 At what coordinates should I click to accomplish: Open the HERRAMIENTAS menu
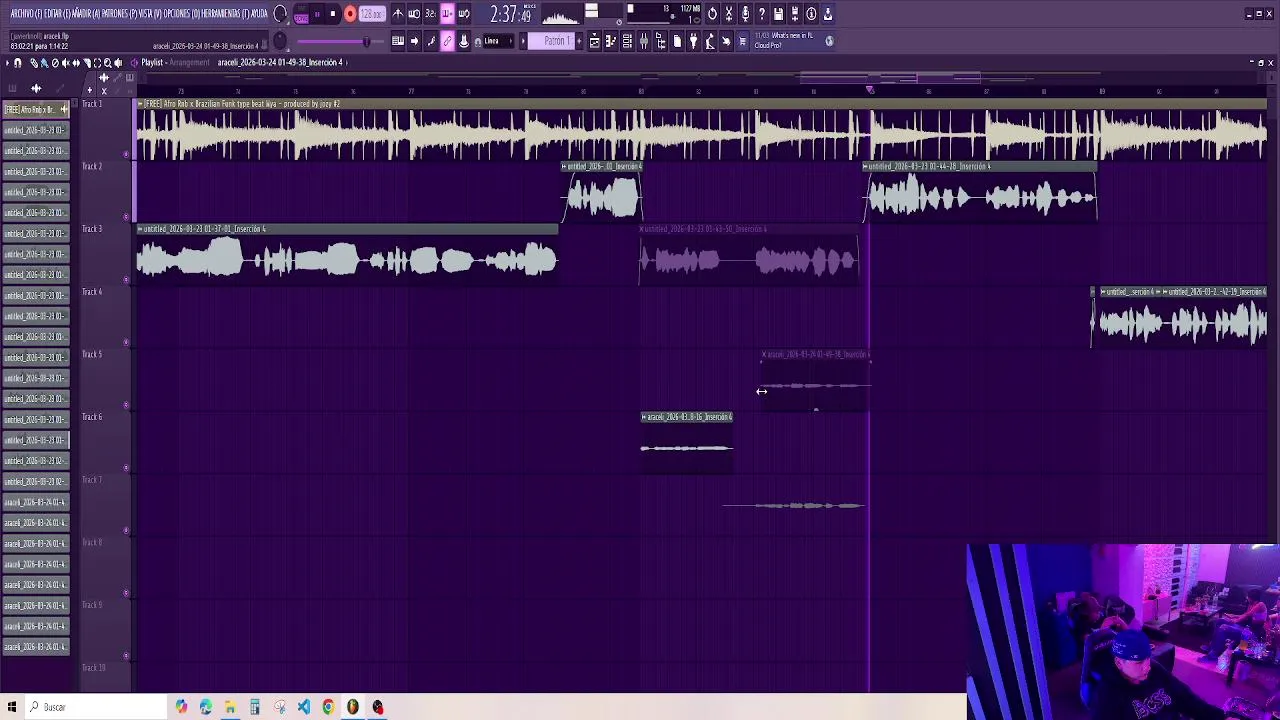pyautogui.click(x=224, y=14)
